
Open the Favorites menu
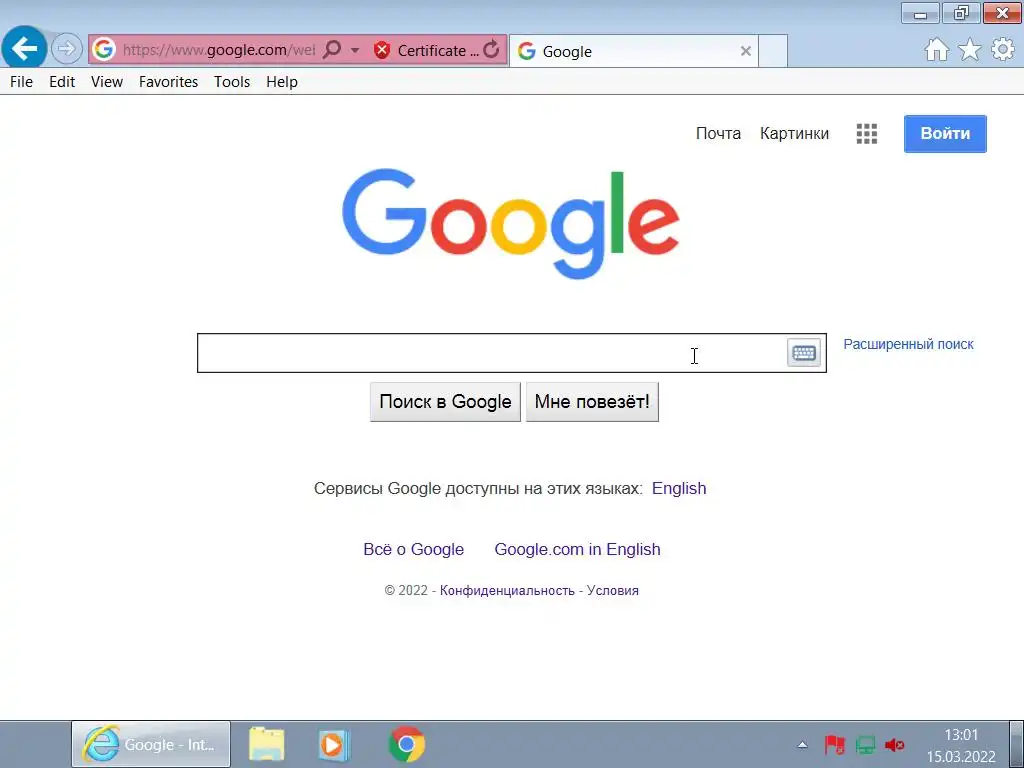168,82
